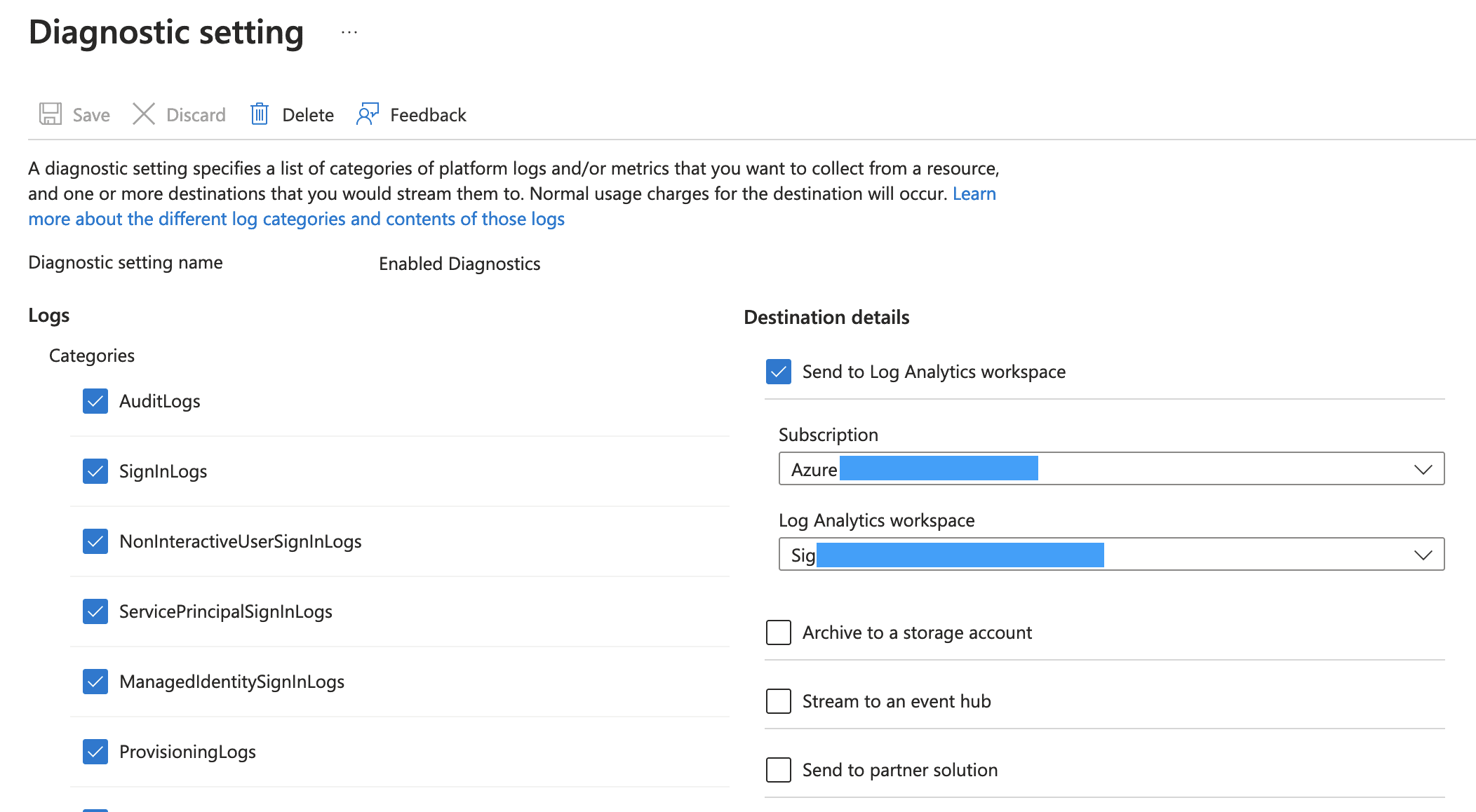The image size is (1476, 812).
Task: Click the Feedback toolbar label
Action: coord(428,115)
